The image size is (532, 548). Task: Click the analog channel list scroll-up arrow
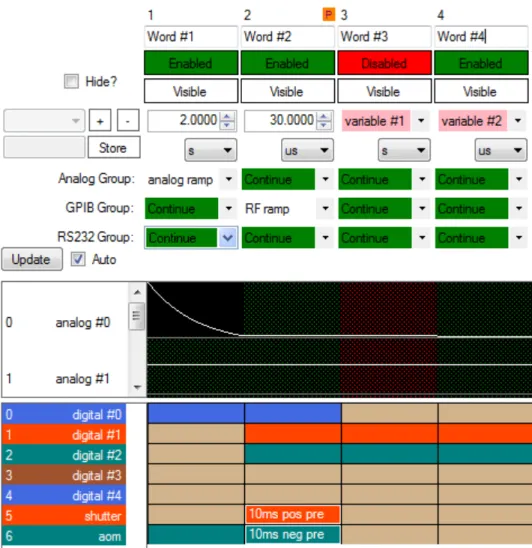(x=137, y=292)
